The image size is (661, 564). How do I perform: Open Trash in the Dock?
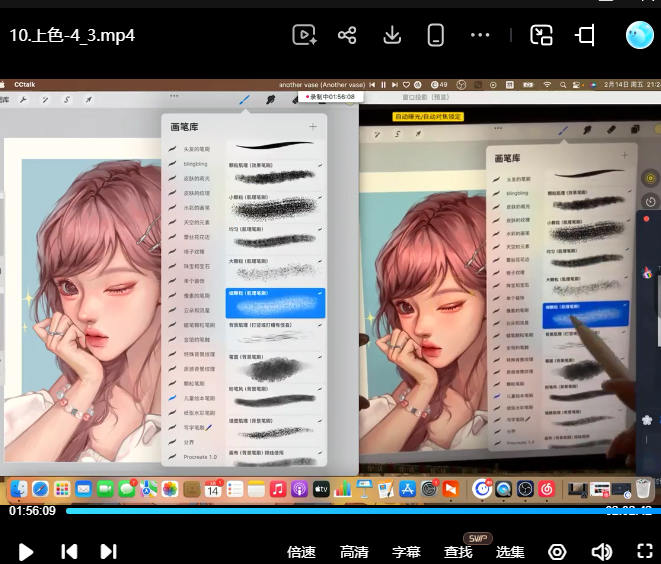click(x=643, y=489)
